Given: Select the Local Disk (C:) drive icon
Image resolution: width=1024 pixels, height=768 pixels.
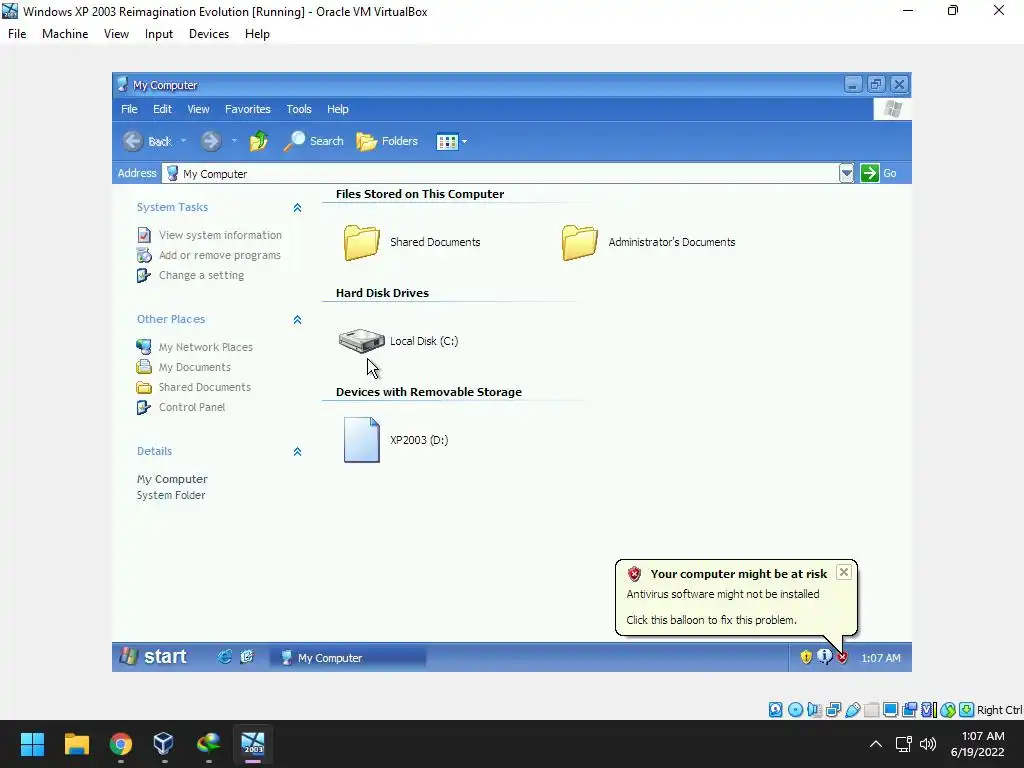Looking at the screenshot, I should click(x=361, y=340).
